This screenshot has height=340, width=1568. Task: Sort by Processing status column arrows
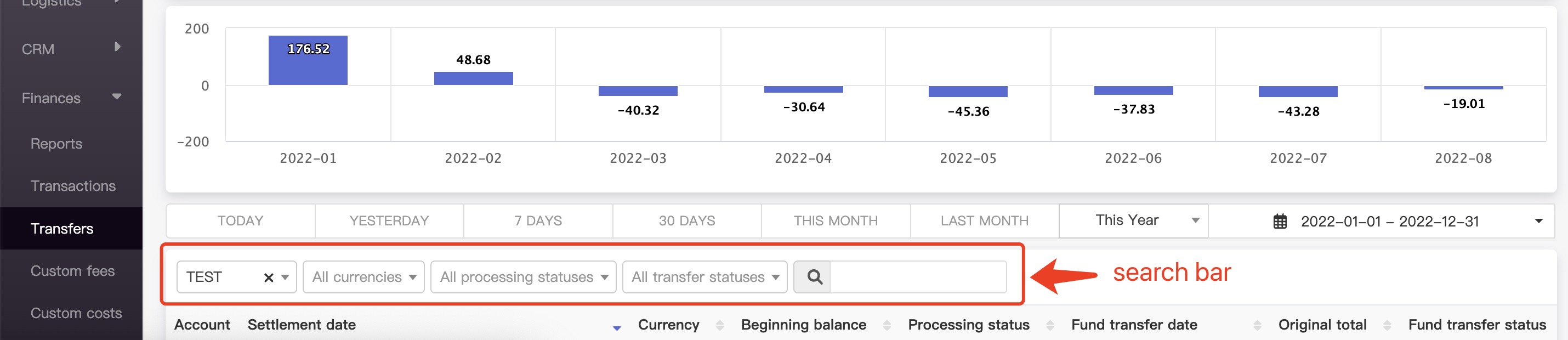click(x=1049, y=325)
